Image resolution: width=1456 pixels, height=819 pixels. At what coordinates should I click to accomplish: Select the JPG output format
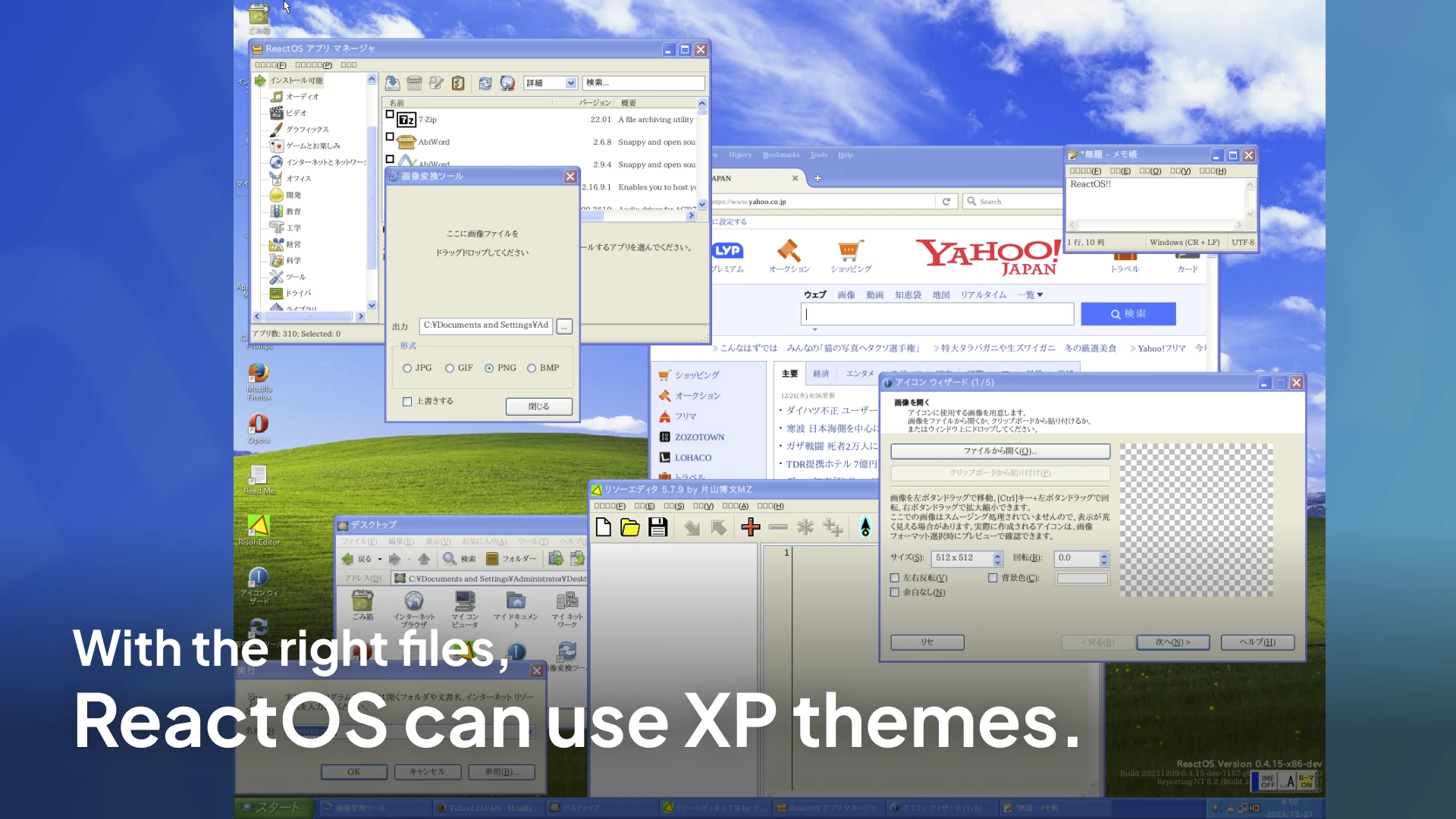[407, 369]
